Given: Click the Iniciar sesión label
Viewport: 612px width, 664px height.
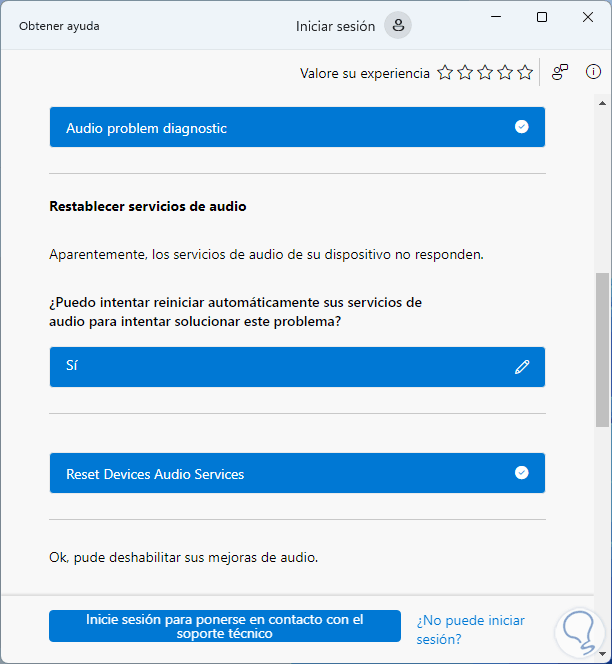Looking at the screenshot, I should pyautogui.click(x=335, y=26).
